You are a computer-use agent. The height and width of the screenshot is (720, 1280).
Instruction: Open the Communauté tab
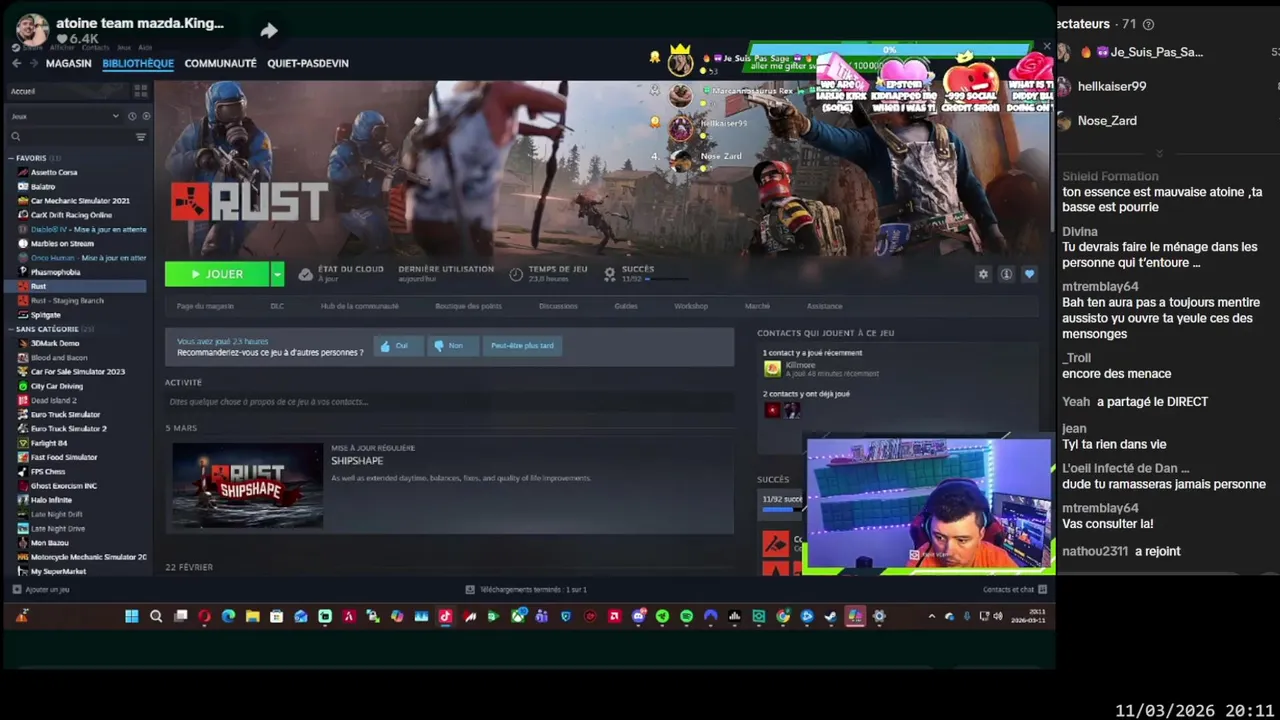(x=220, y=63)
